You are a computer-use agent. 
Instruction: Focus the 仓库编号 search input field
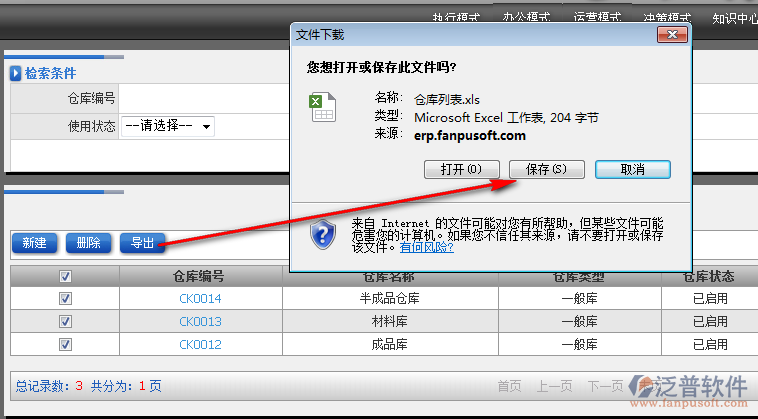click(200, 98)
